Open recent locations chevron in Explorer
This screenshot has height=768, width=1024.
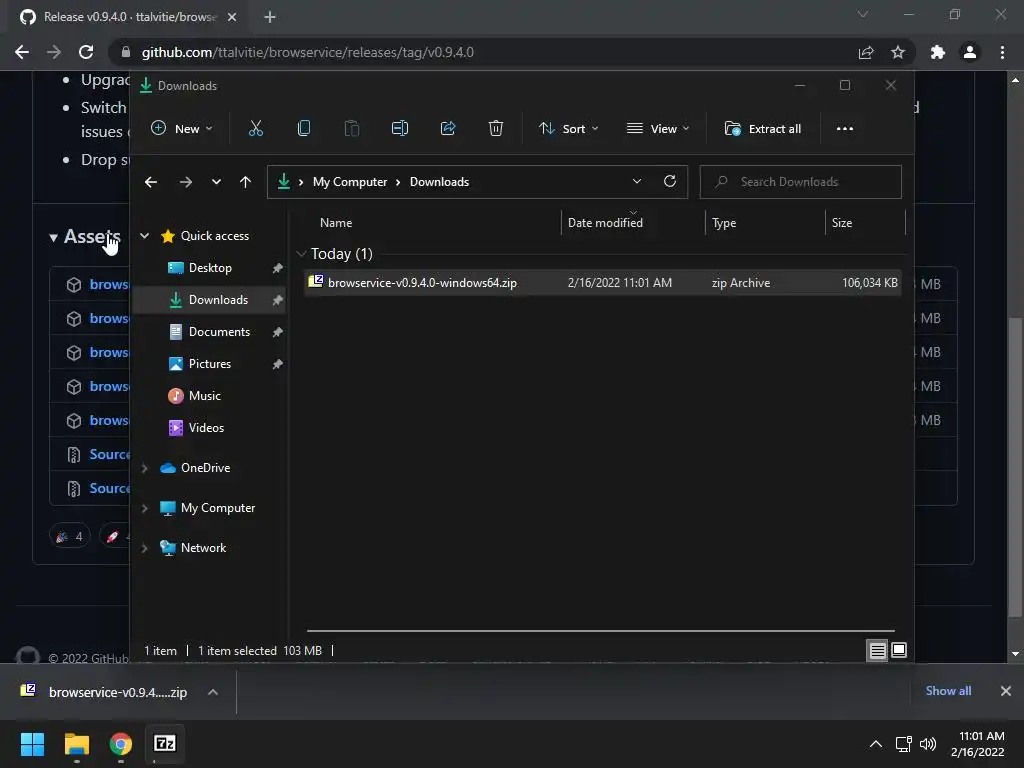[x=216, y=182]
